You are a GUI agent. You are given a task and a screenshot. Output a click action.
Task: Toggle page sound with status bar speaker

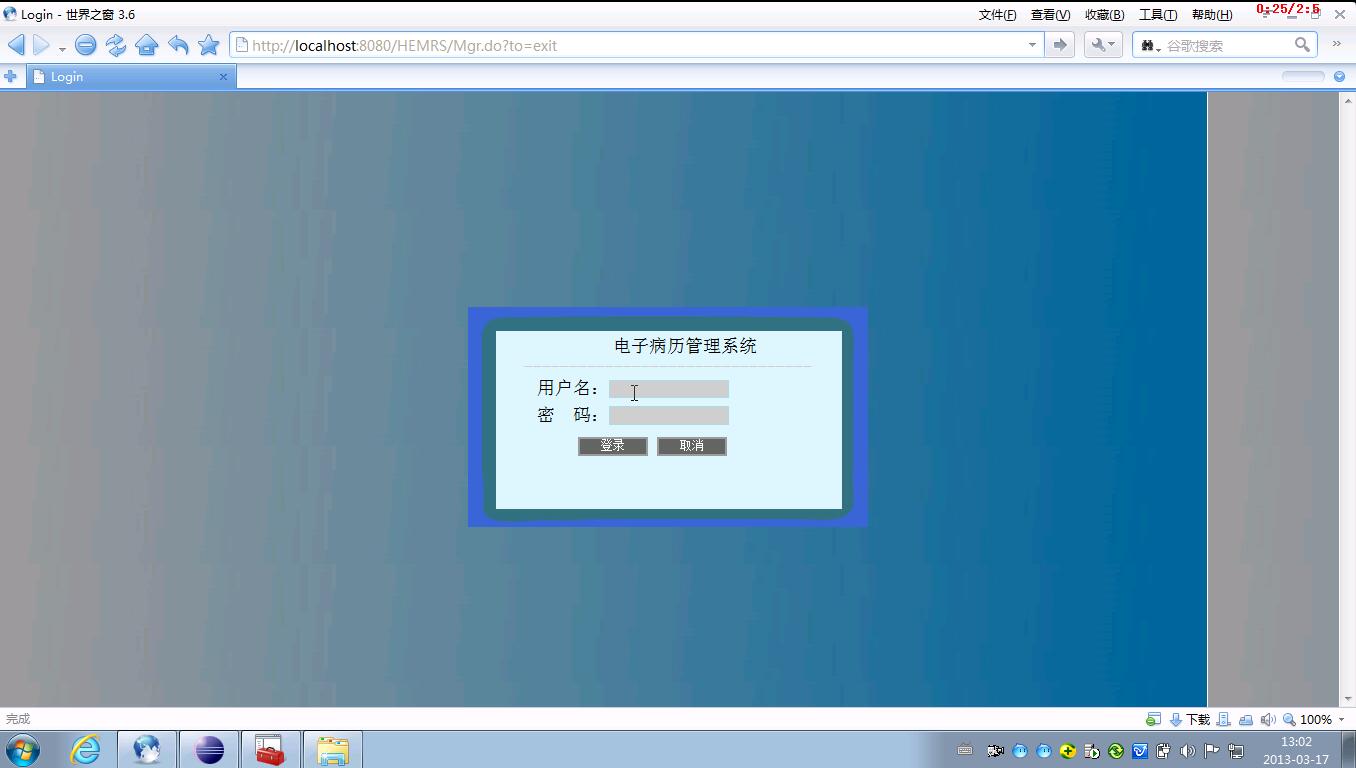pyautogui.click(x=1268, y=719)
